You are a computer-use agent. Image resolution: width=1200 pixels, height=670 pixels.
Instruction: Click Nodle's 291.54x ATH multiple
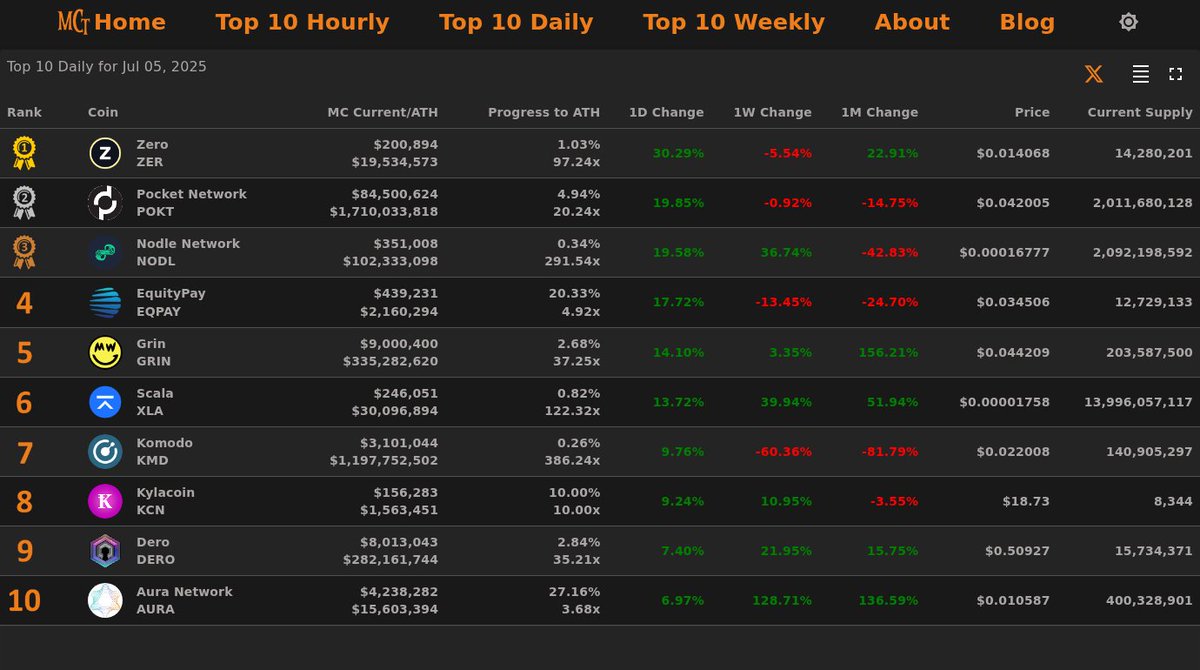(572, 261)
